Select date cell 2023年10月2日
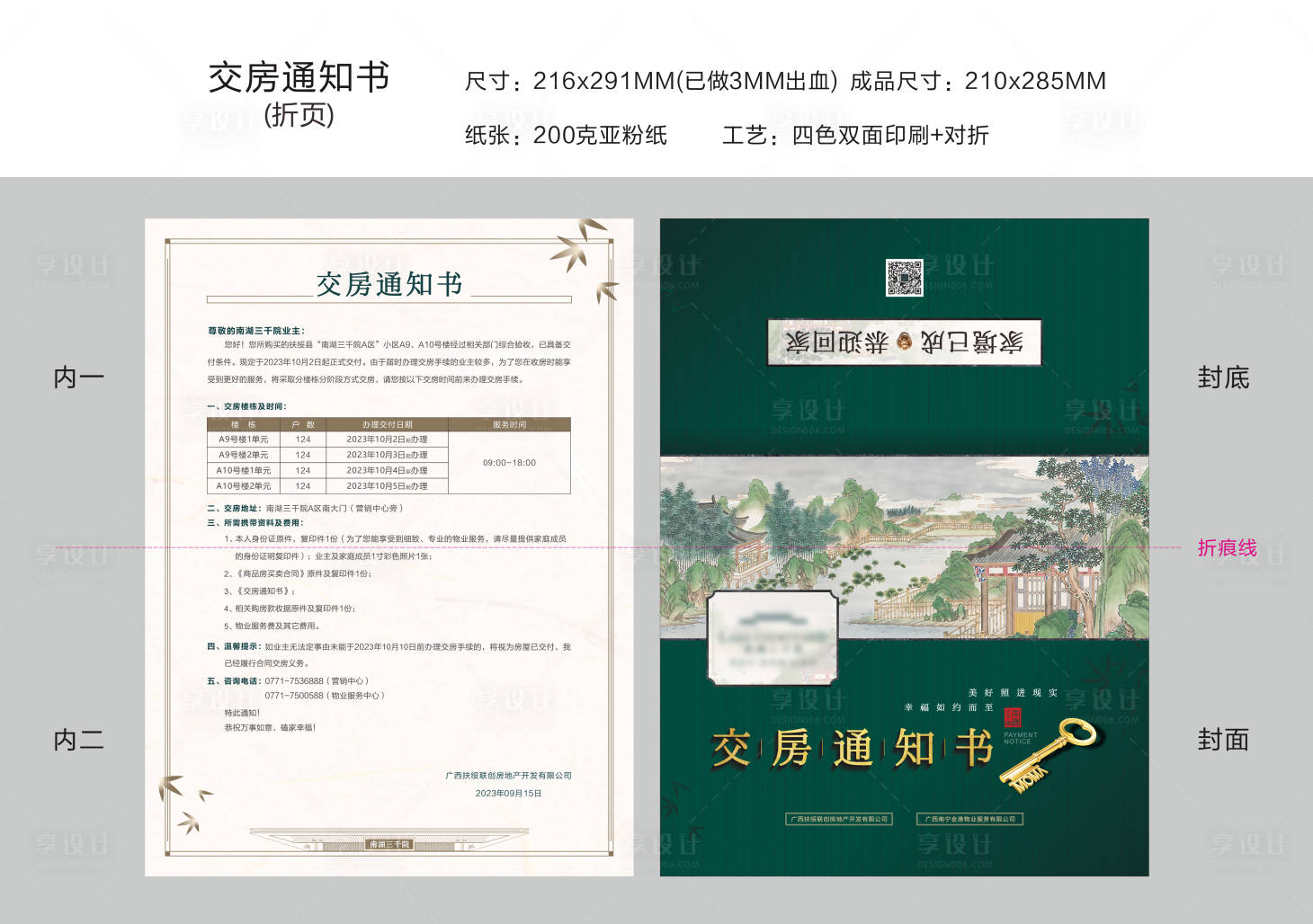The height and width of the screenshot is (924, 1313). pyautogui.click(x=387, y=440)
